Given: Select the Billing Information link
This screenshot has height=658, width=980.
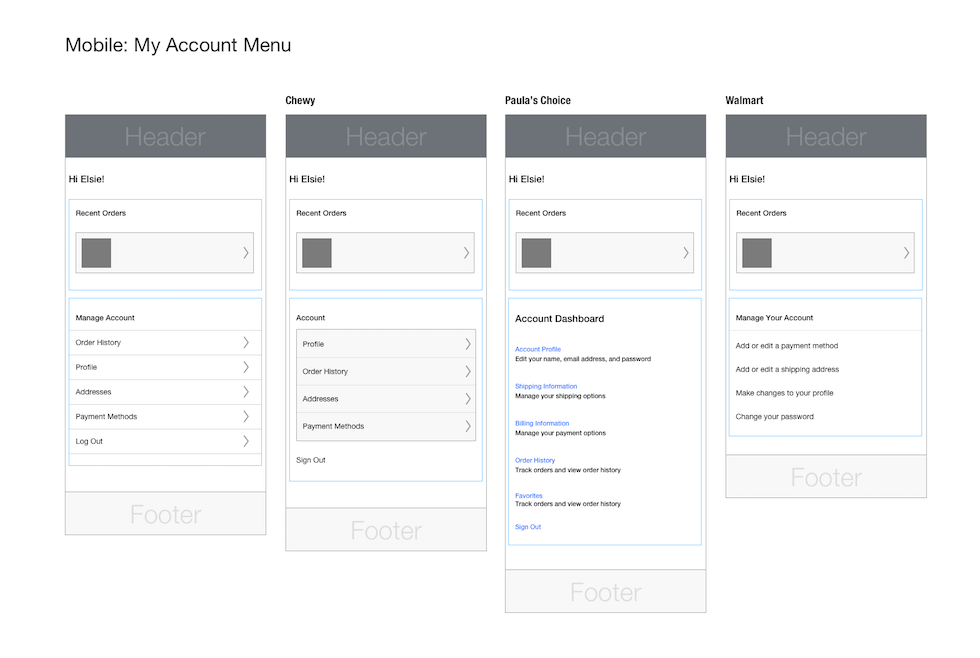Looking at the screenshot, I should pos(542,423).
